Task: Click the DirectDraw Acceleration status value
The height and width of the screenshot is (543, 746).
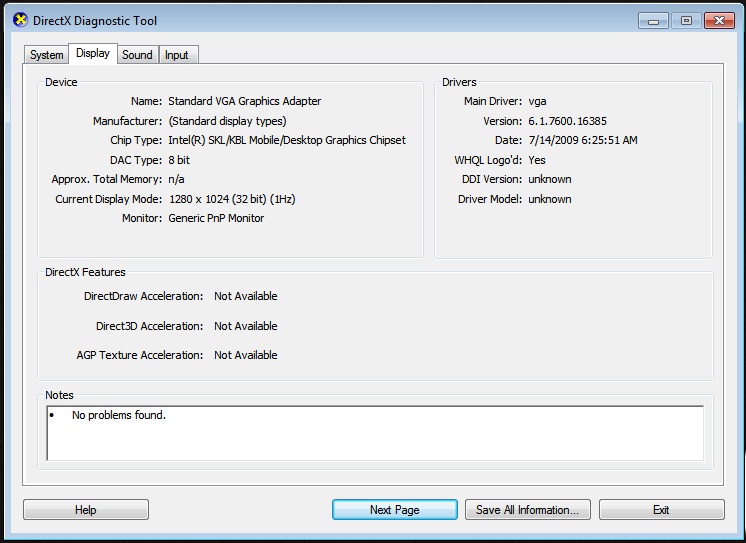Action: pyautogui.click(x=246, y=296)
